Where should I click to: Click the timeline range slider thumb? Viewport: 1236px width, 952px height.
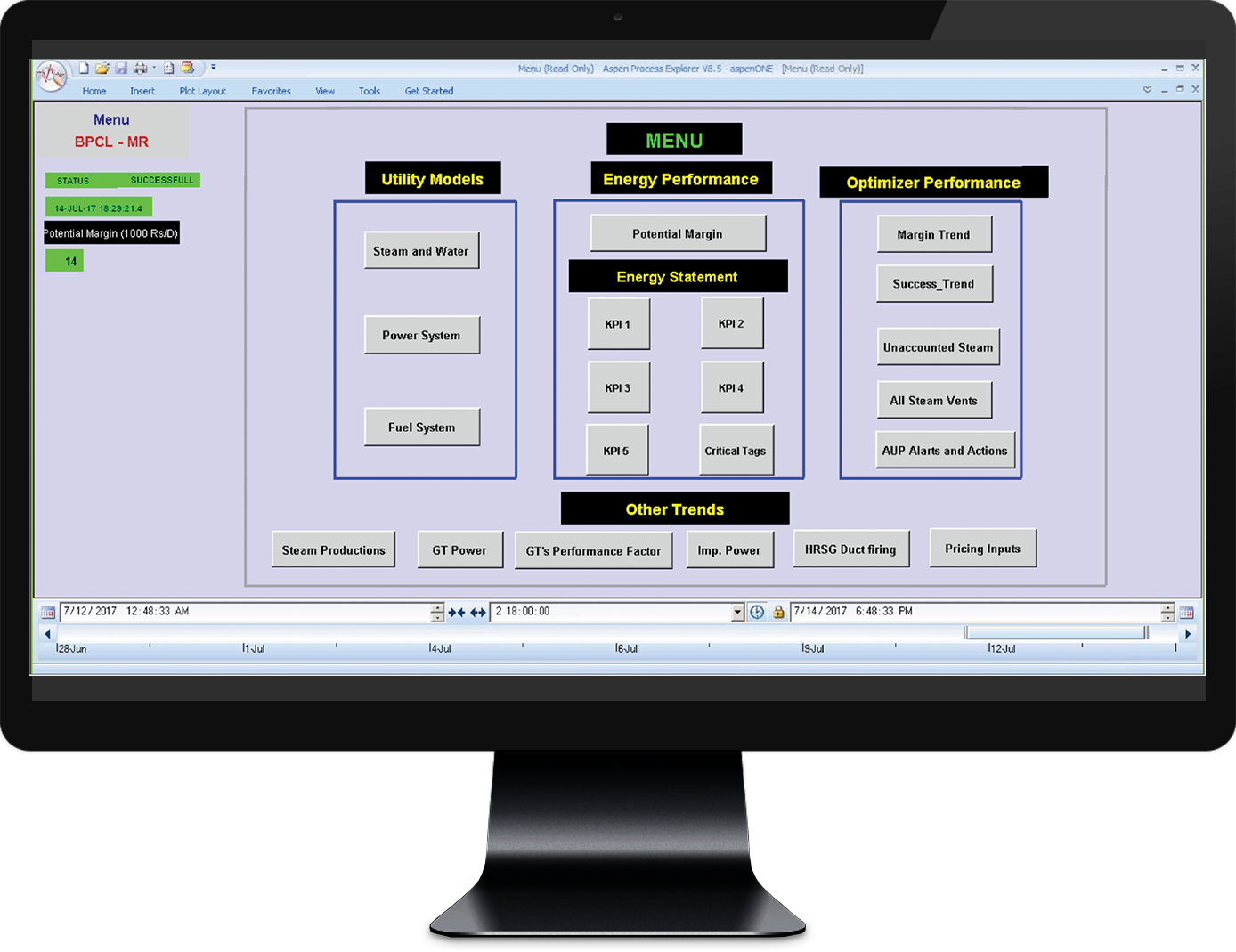pyautogui.click(x=1055, y=633)
